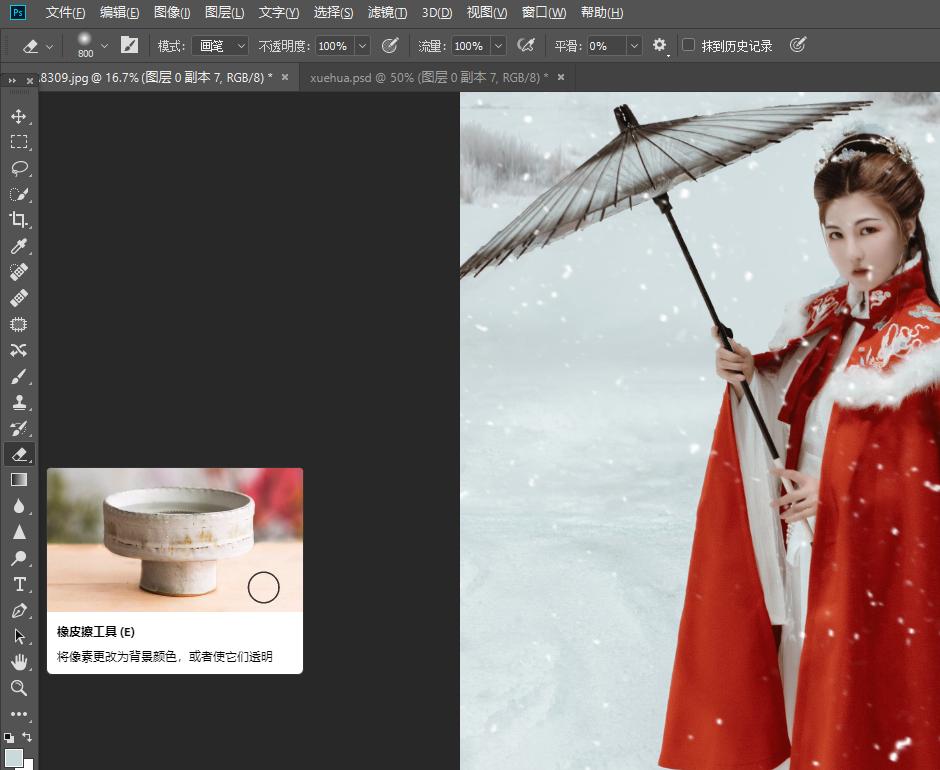Choose the Hand tool
The height and width of the screenshot is (770, 940).
pyautogui.click(x=18, y=662)
